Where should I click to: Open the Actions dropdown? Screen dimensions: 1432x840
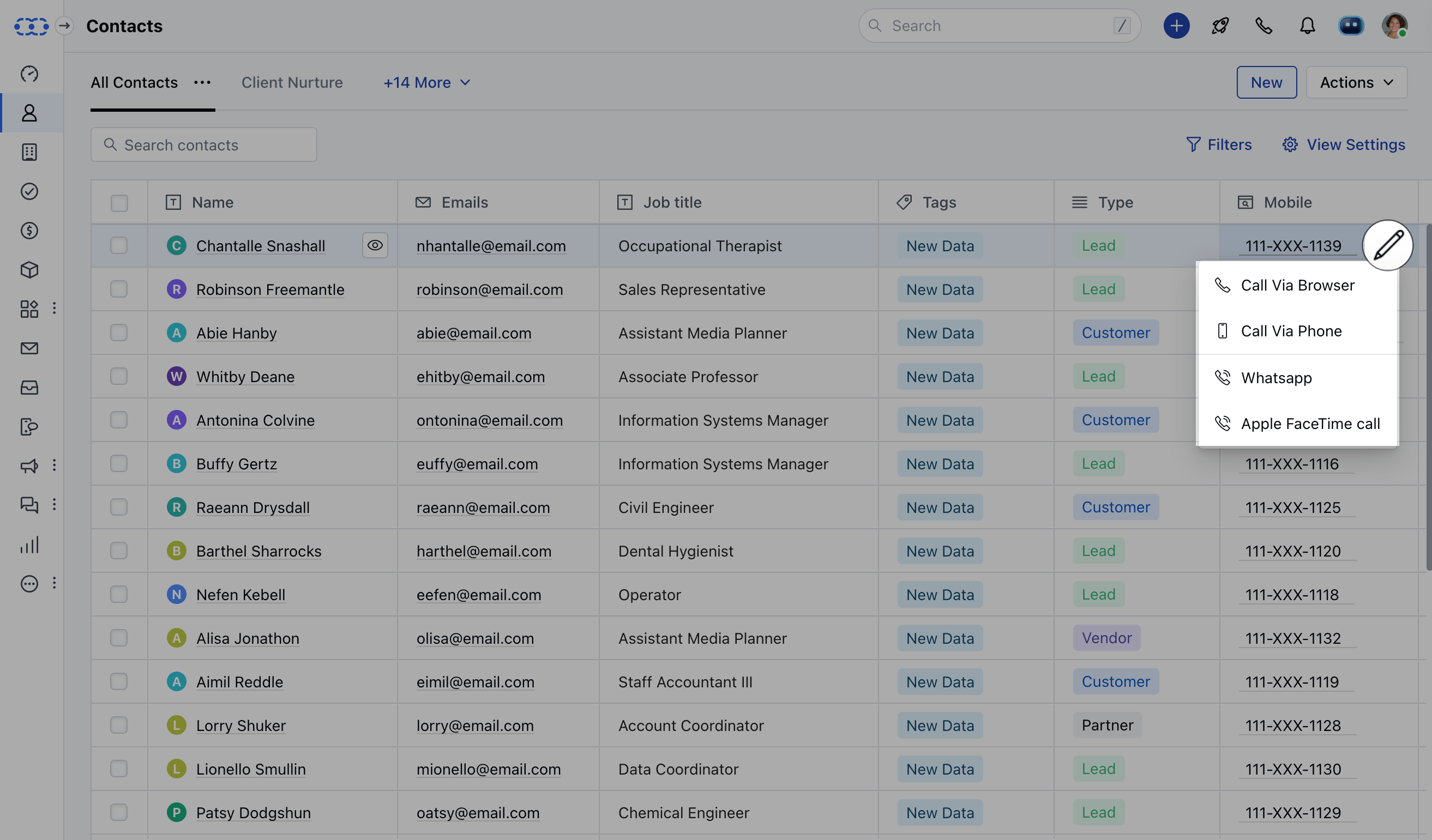(x=1356, y=82)
